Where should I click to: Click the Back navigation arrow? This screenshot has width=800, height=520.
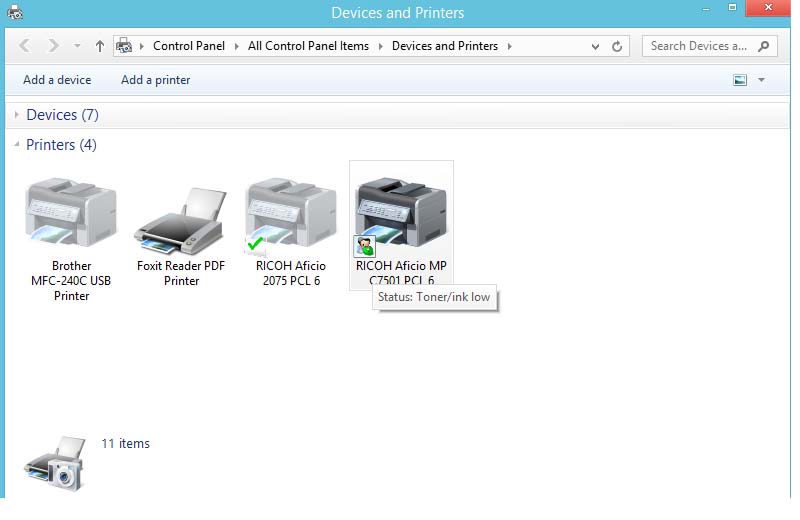[x=25, y=46]
